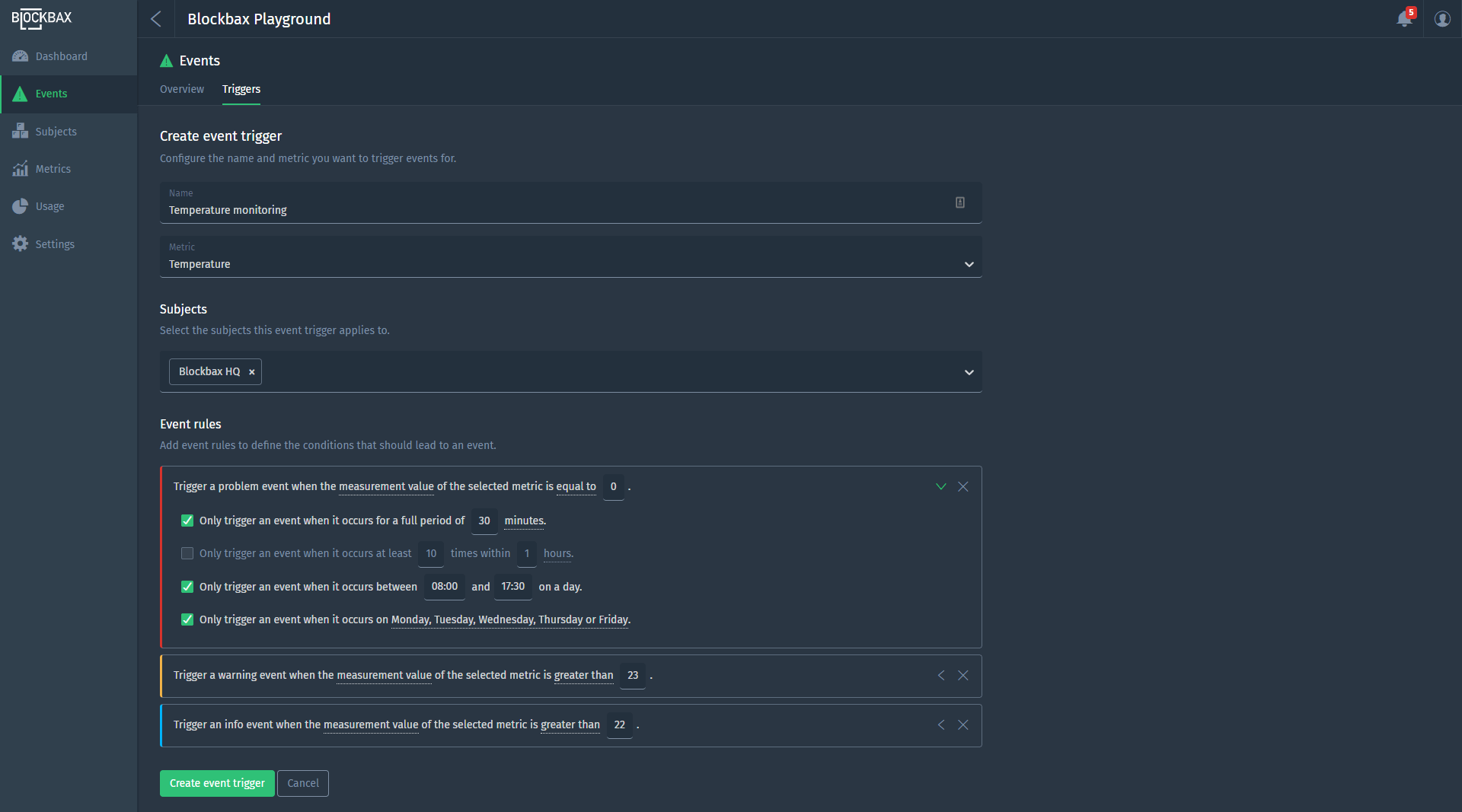Go to Subjects in sidebar

point(56,132)
